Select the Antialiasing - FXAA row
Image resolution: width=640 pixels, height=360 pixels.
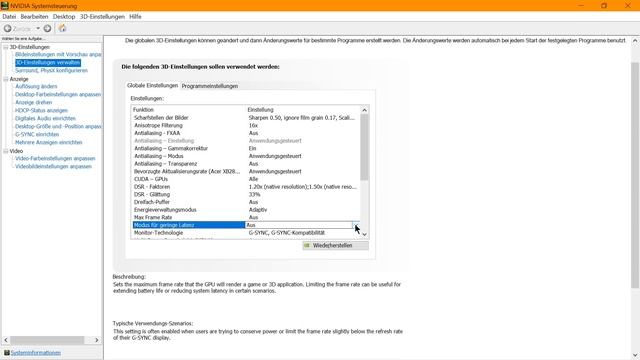[x=246, y=133]
